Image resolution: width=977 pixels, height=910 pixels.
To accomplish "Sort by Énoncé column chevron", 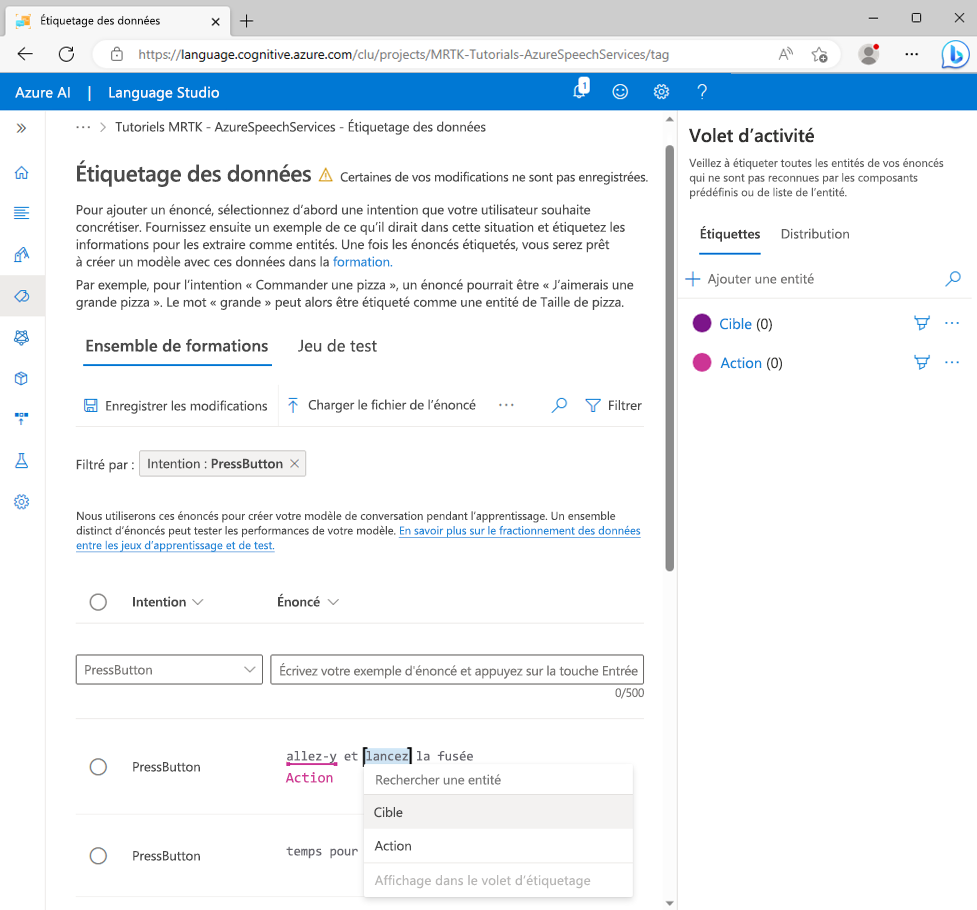I will coord(333,602).
